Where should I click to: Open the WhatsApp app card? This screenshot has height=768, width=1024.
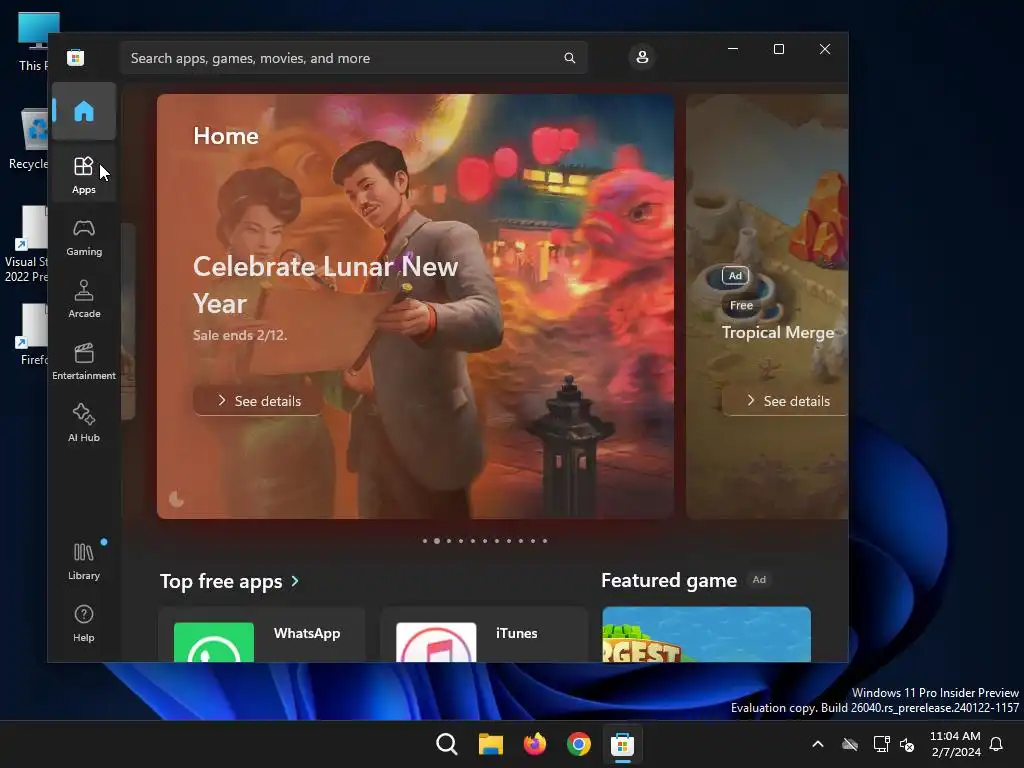pos(261,635)
